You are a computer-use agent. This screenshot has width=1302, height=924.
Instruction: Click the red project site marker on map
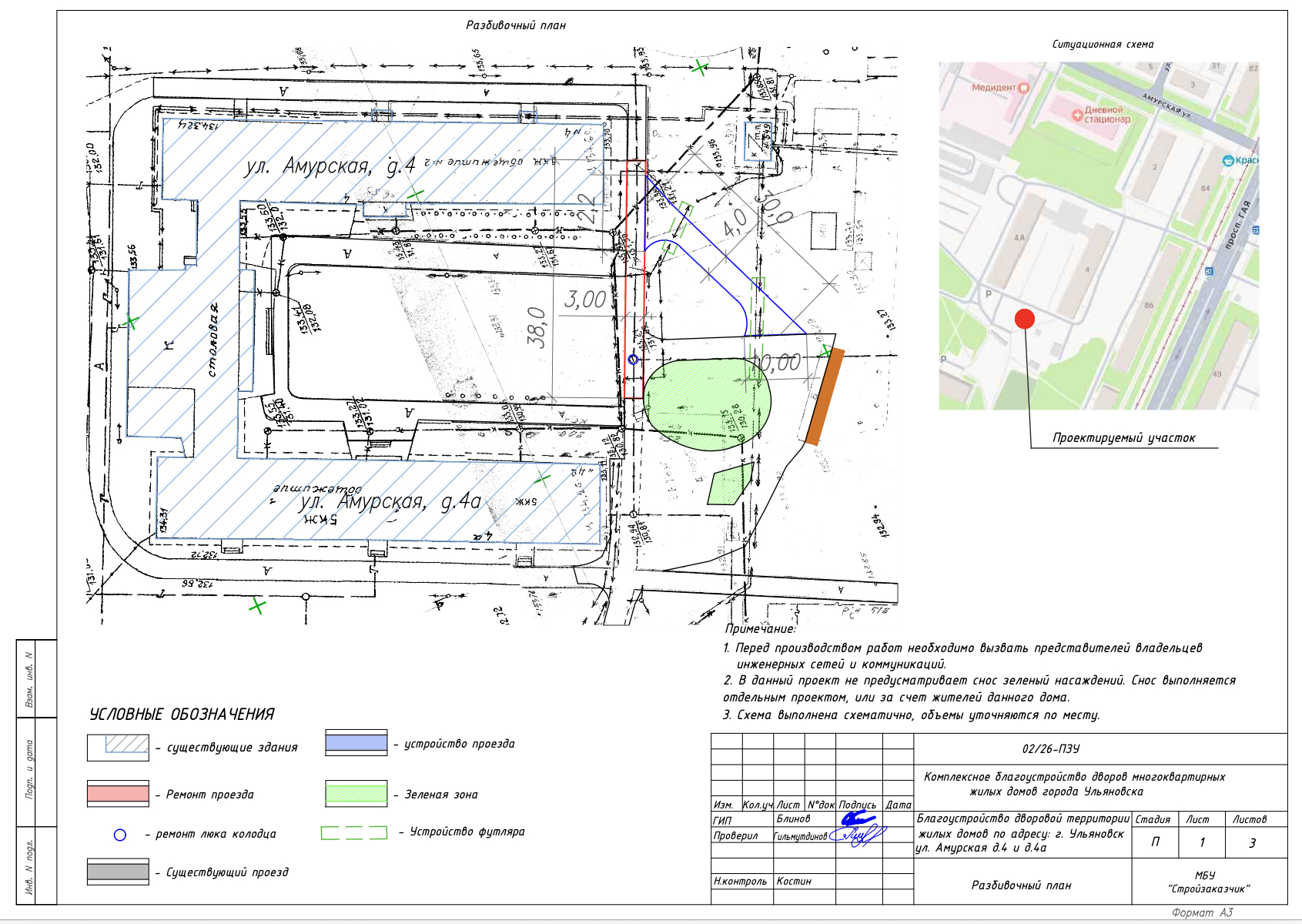[x=1024, y=319]
